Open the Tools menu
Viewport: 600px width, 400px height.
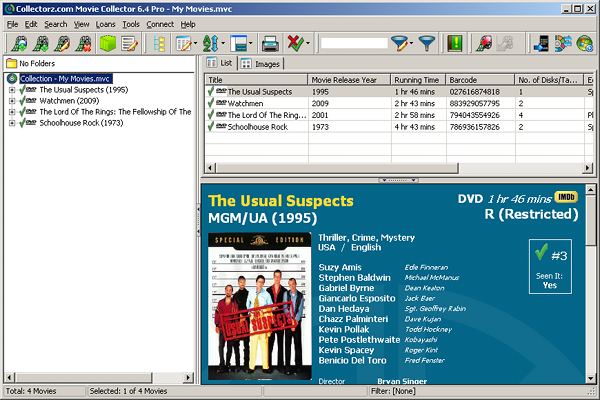click(x=131, y=24)
